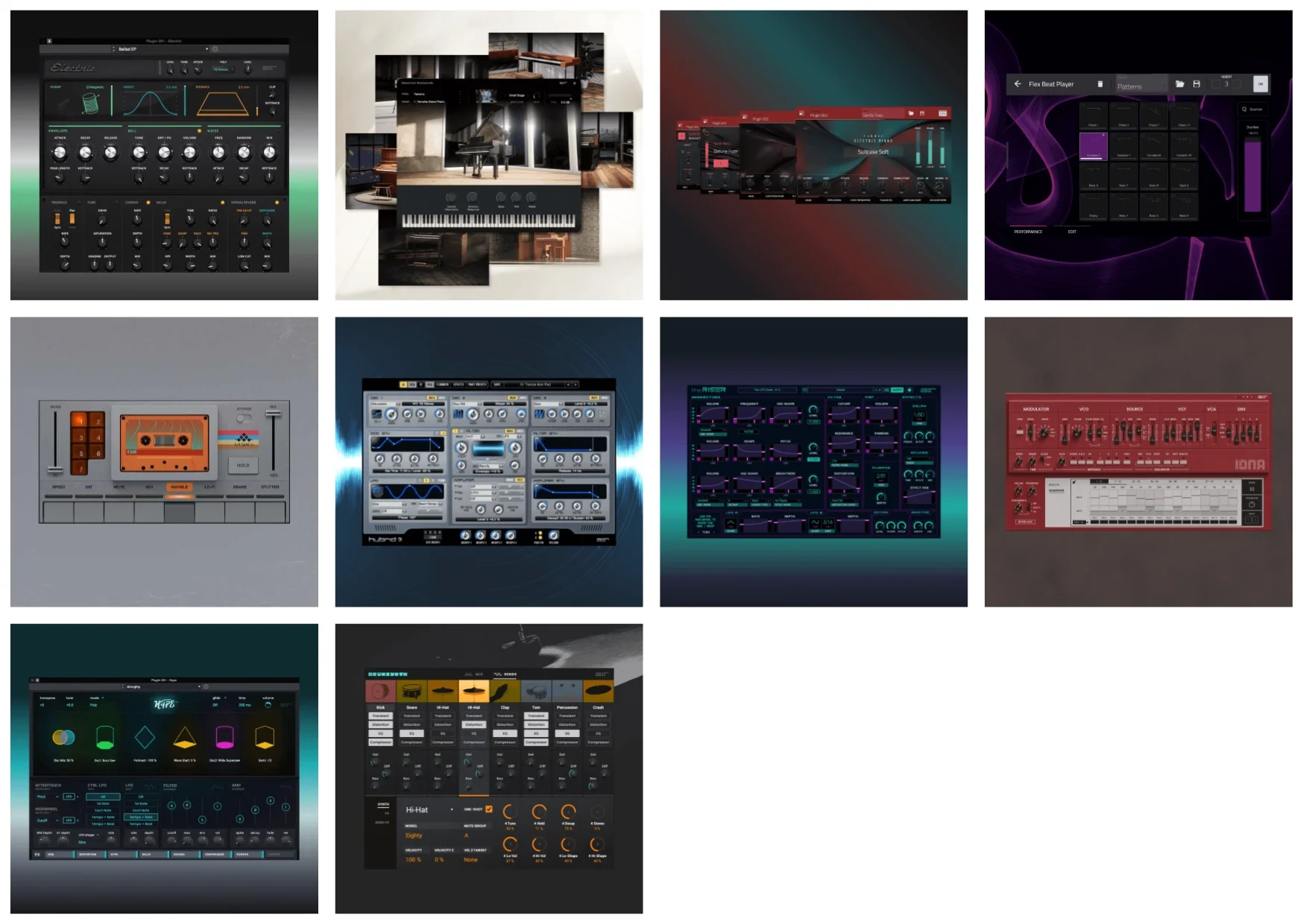Toggle the Sync switch in Electric's Tremolo section
The image size is (1303, 924).
(57, 220)
